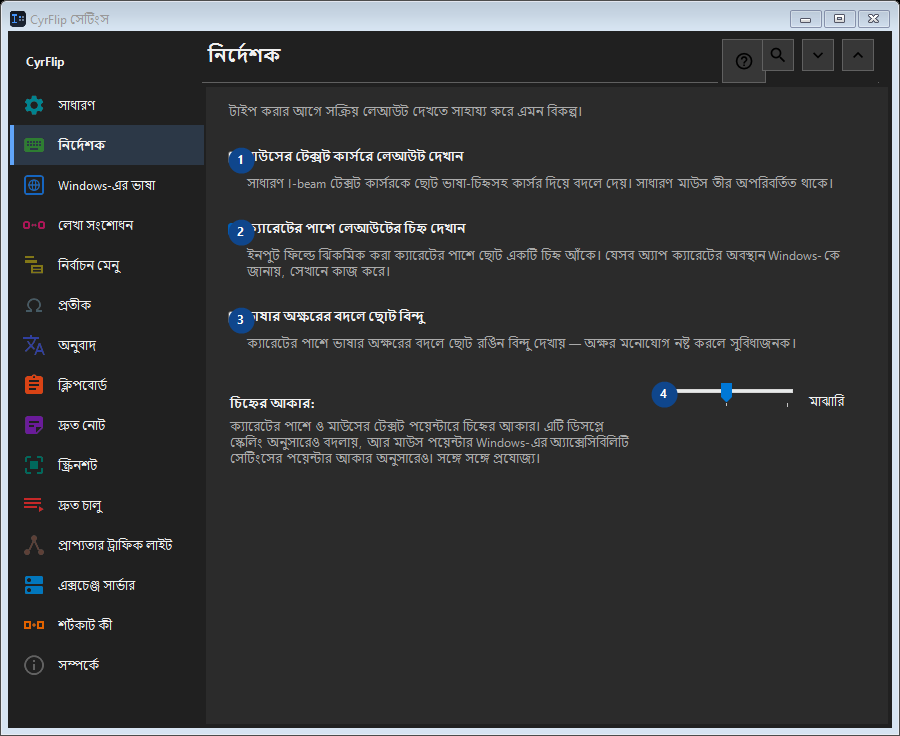Select the নির্বাচন মেনু list icon
This screenshot has width=900, height=736.
(x=34, y=265)
